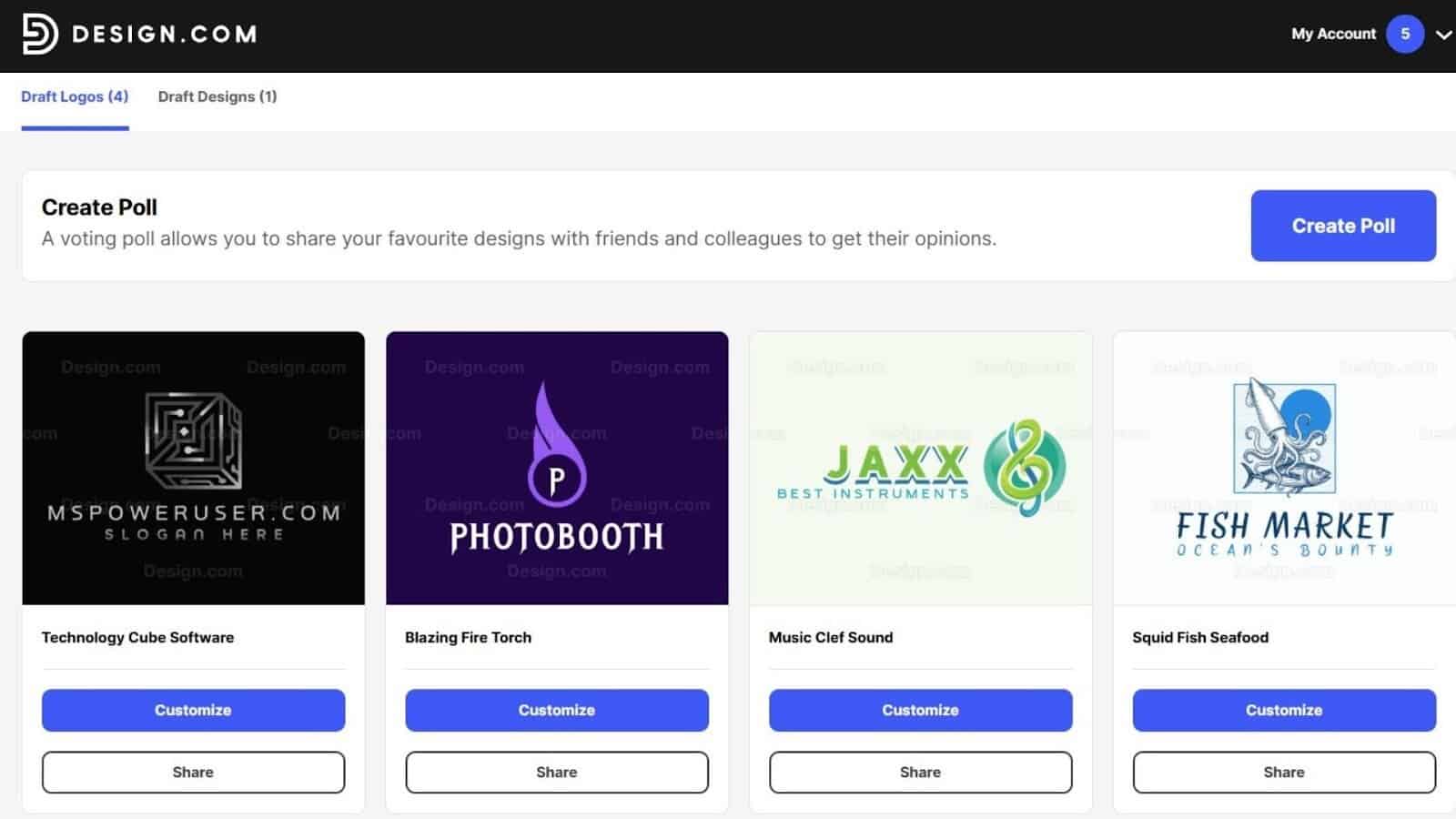This screenshot has width=1456, height=819.
Task: Switch to the Draft Designs tab
Action: coord(217,96)
